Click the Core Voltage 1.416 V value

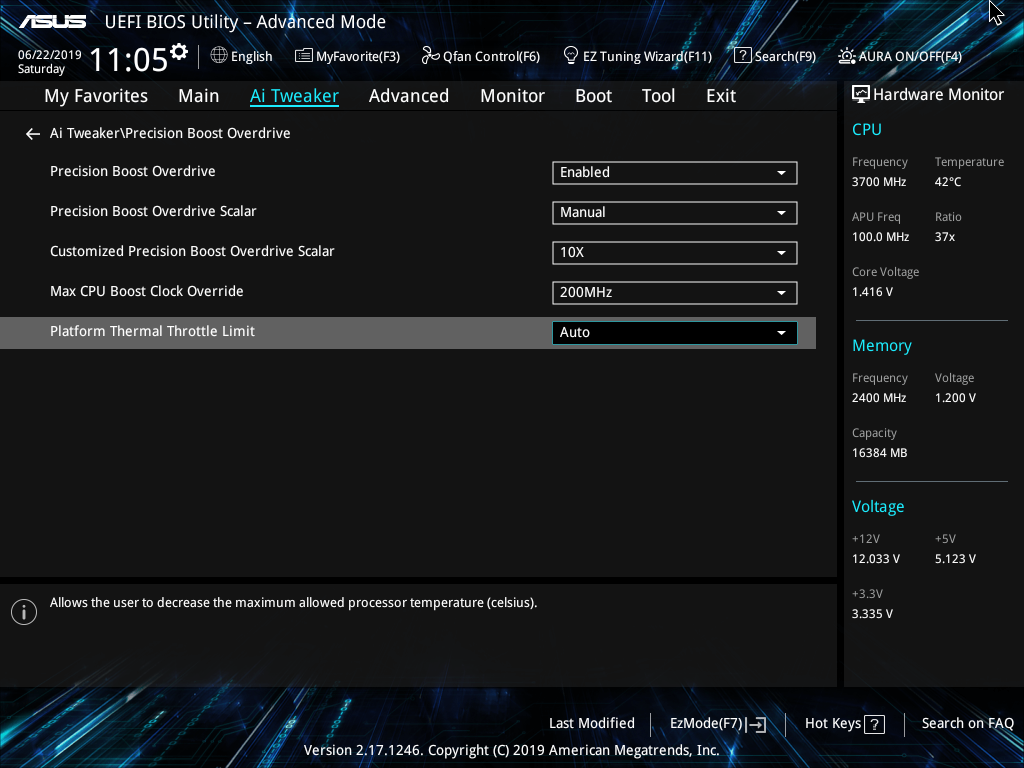point(872,292)
